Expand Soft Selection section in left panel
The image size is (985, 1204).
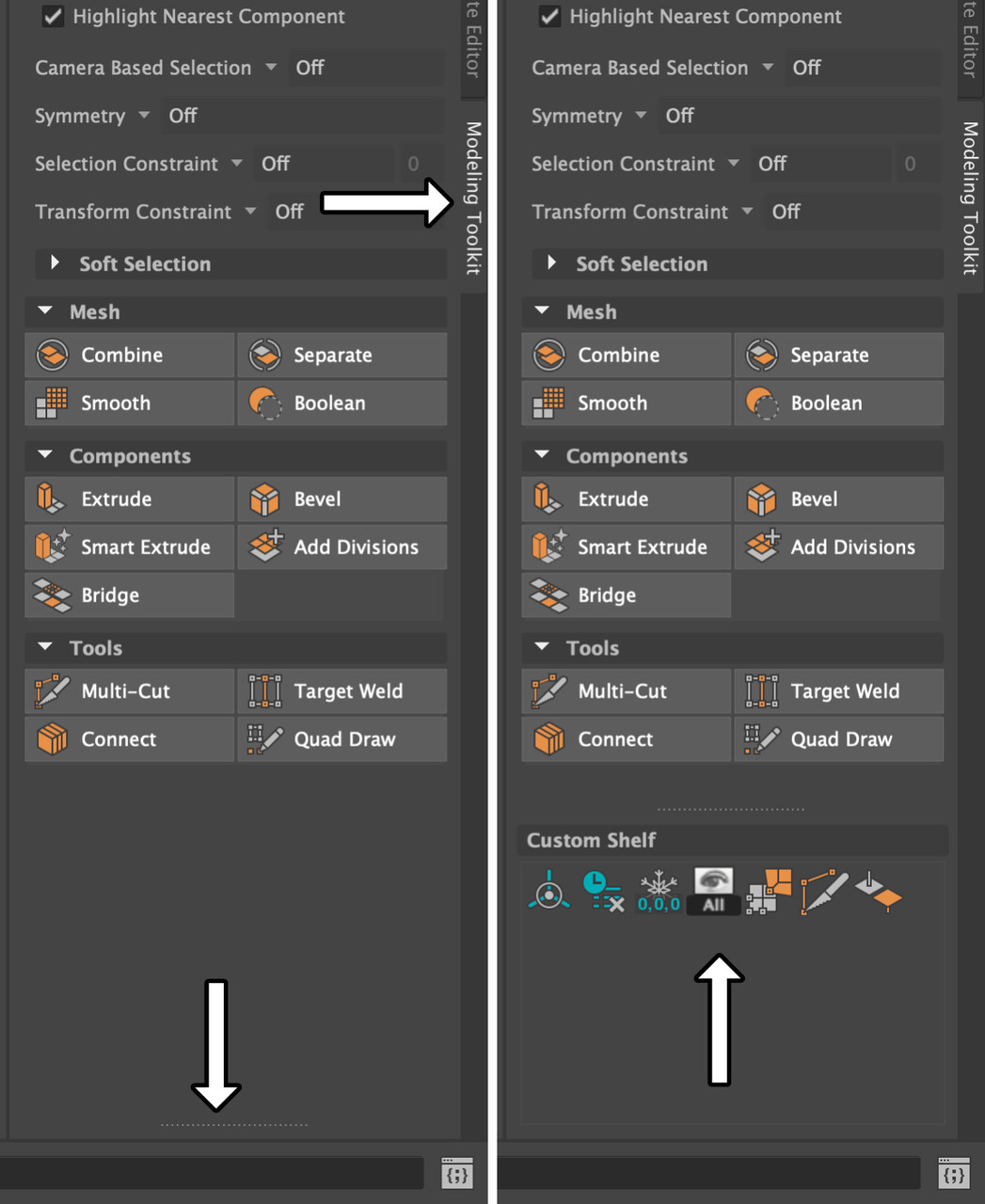[x=56, y=263]
